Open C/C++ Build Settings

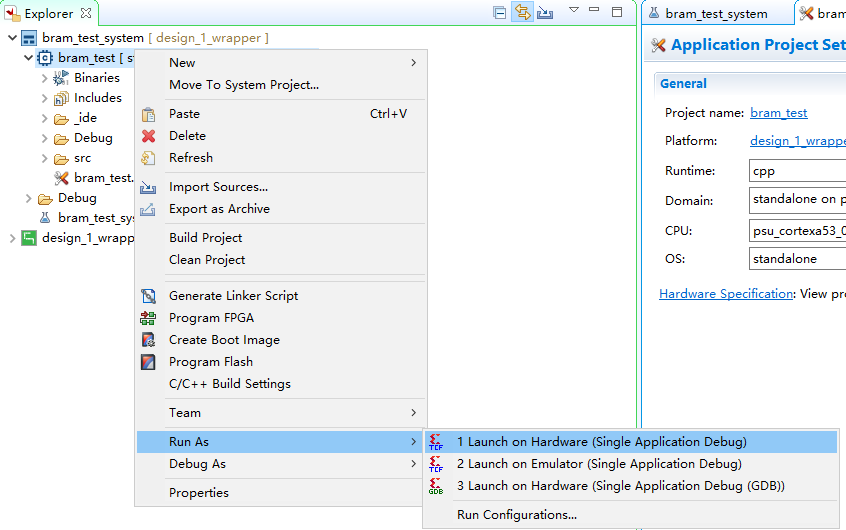[x=281, y=384]
